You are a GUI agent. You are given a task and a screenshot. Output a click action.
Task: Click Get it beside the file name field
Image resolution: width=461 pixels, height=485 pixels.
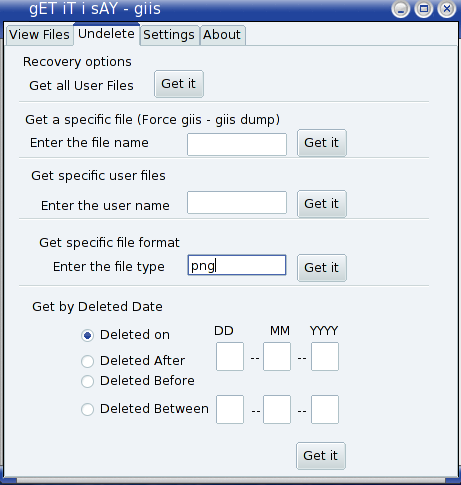pos(322,143)
